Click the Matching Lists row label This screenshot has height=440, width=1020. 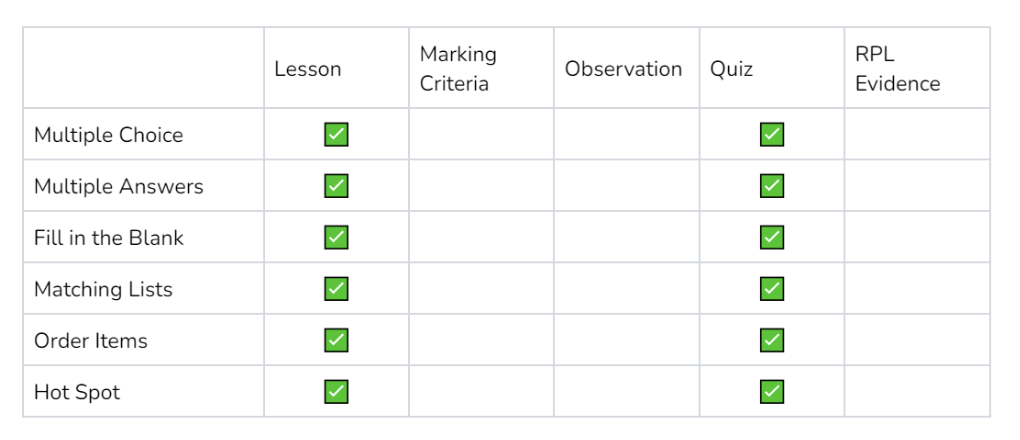point(103,289)
